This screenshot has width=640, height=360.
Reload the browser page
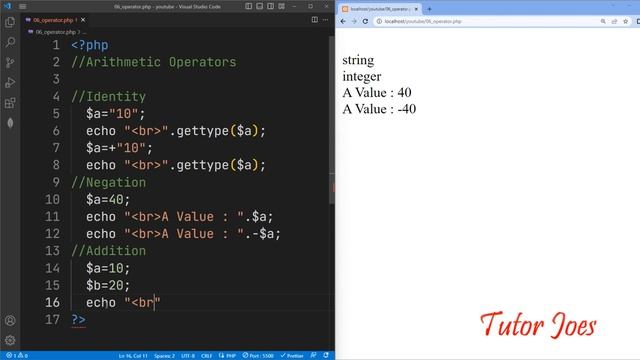[365, 21]
